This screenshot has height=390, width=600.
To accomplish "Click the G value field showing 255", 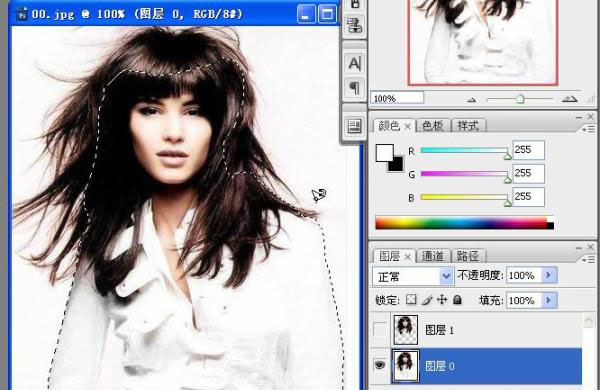I will coord(528,173).
